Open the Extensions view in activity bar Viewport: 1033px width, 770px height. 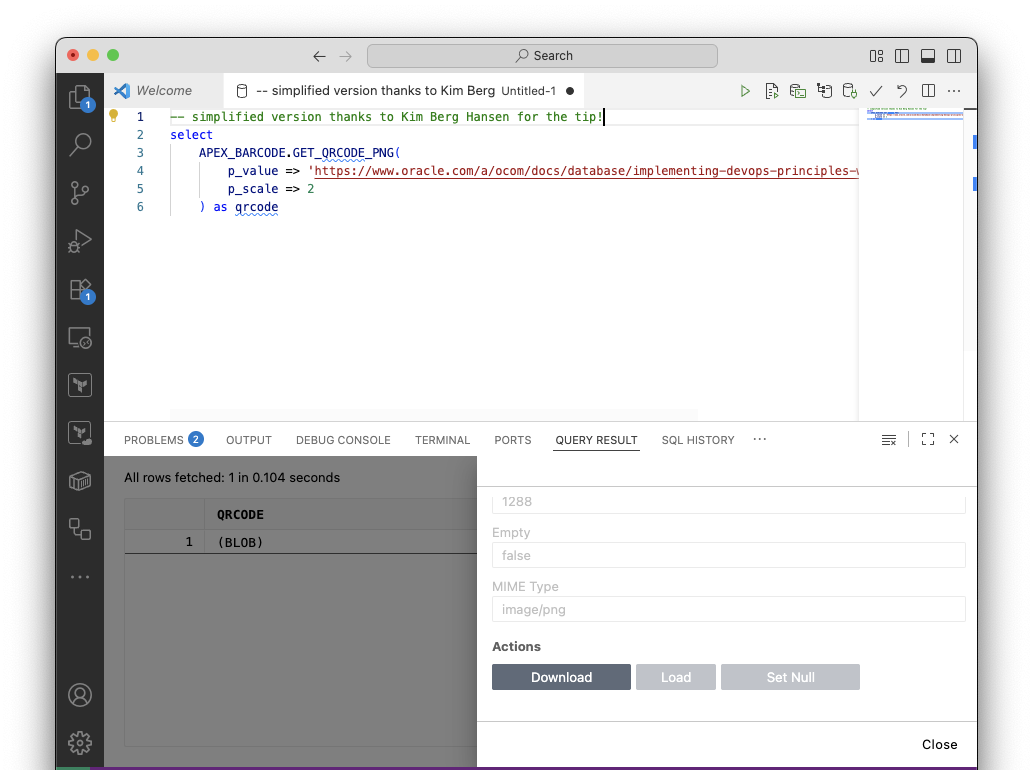click(x=80, y=290)
